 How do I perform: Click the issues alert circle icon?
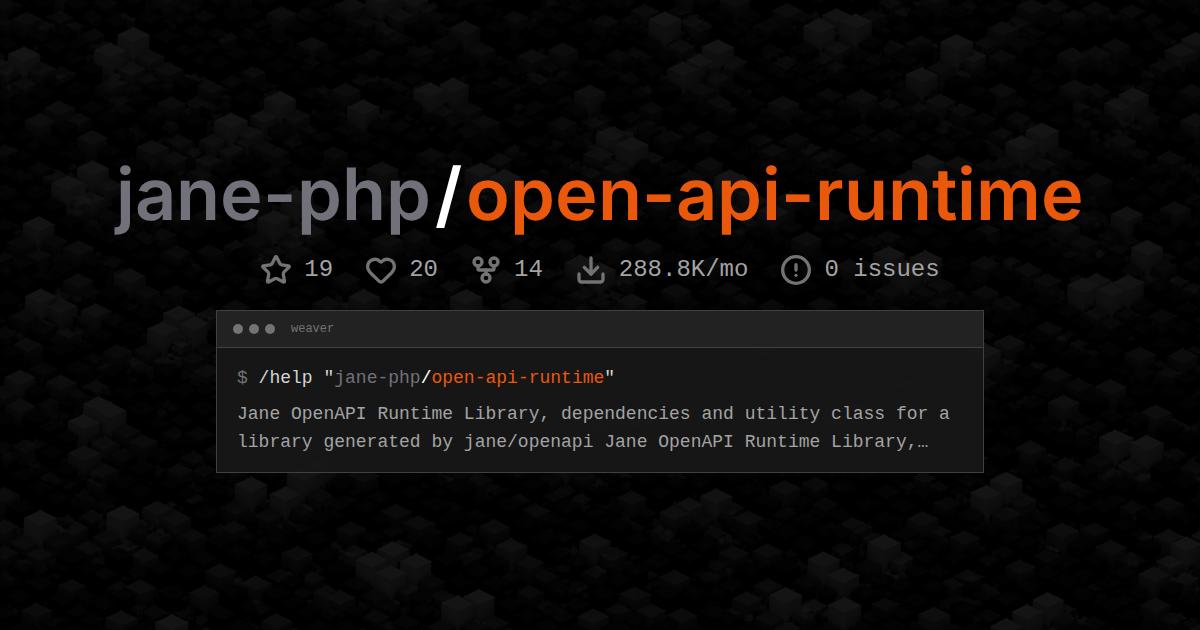click(x=796, y=270)
